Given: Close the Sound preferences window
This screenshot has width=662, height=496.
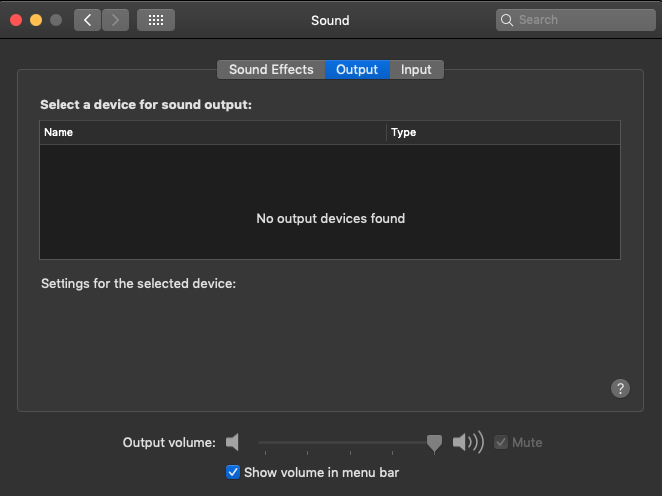Looking at the screenshot, I should (x=17, y=20).
